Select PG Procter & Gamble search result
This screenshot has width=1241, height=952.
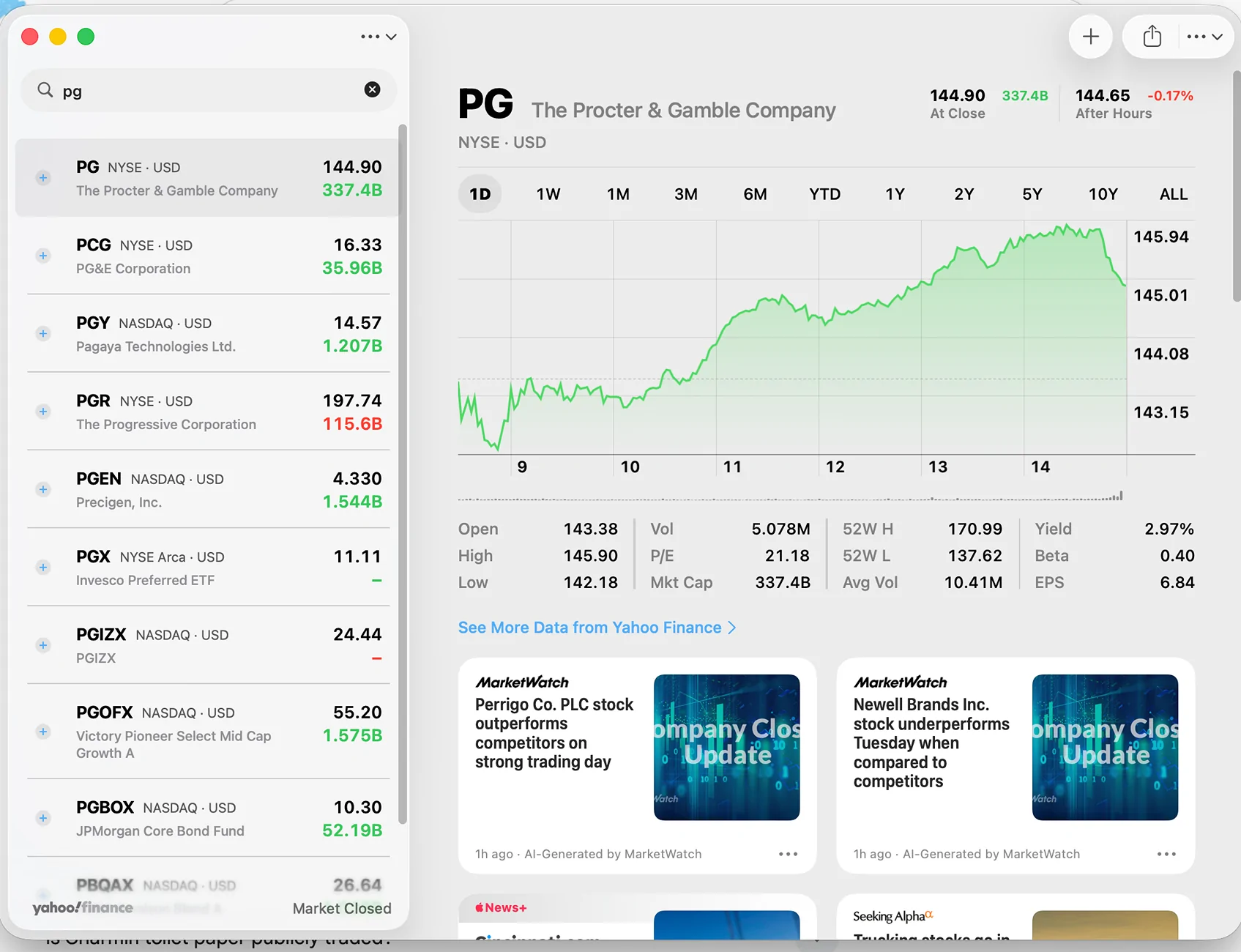(x=206, y=178)
